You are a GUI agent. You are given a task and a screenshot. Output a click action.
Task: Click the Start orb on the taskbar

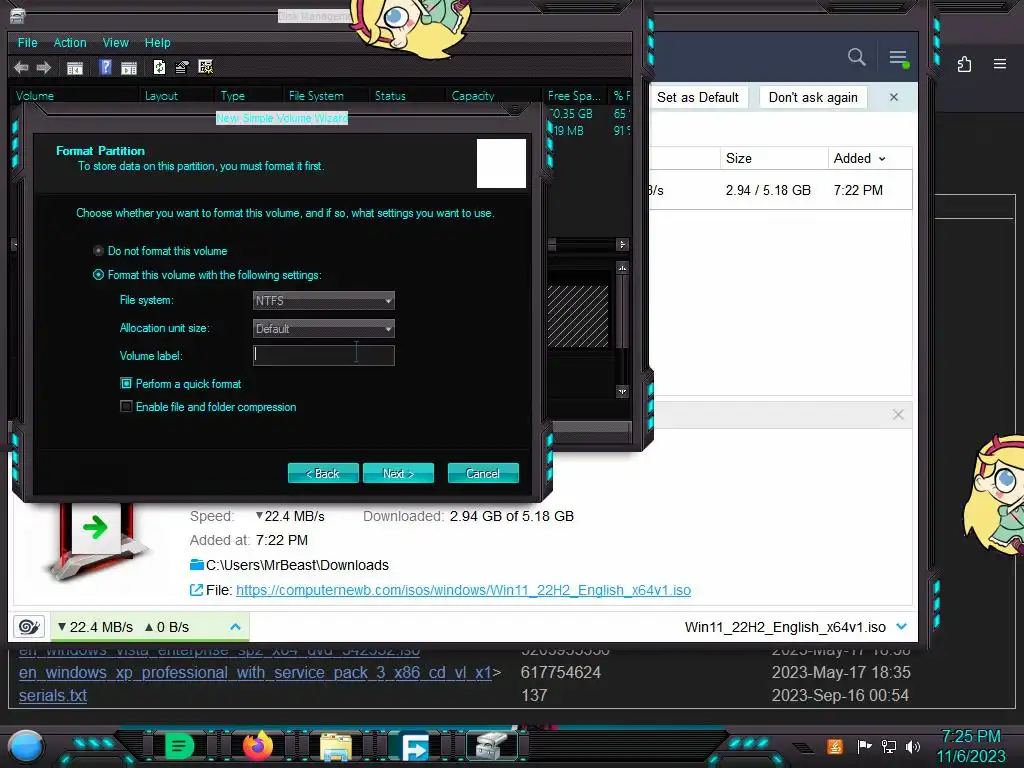pos(27,746)
